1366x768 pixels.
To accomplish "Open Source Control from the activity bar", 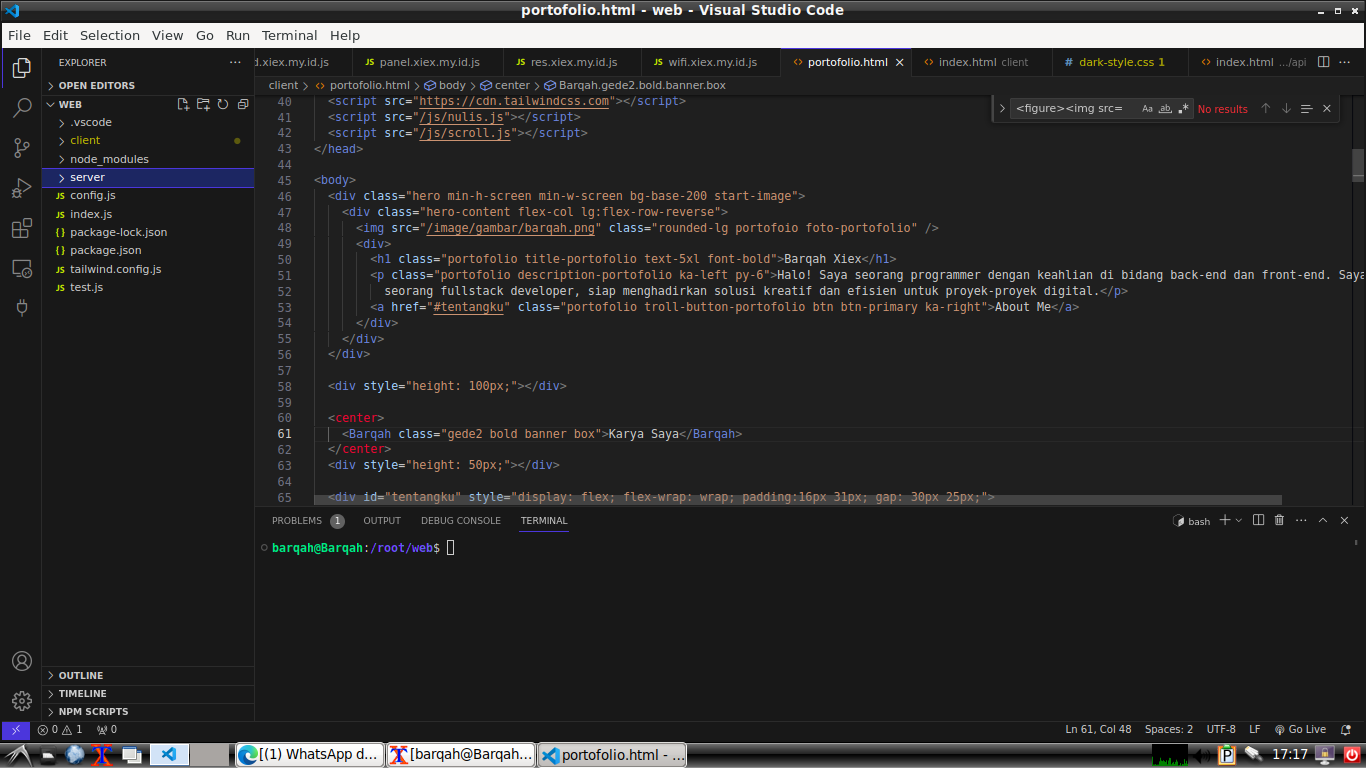I will tap(22, 146).
